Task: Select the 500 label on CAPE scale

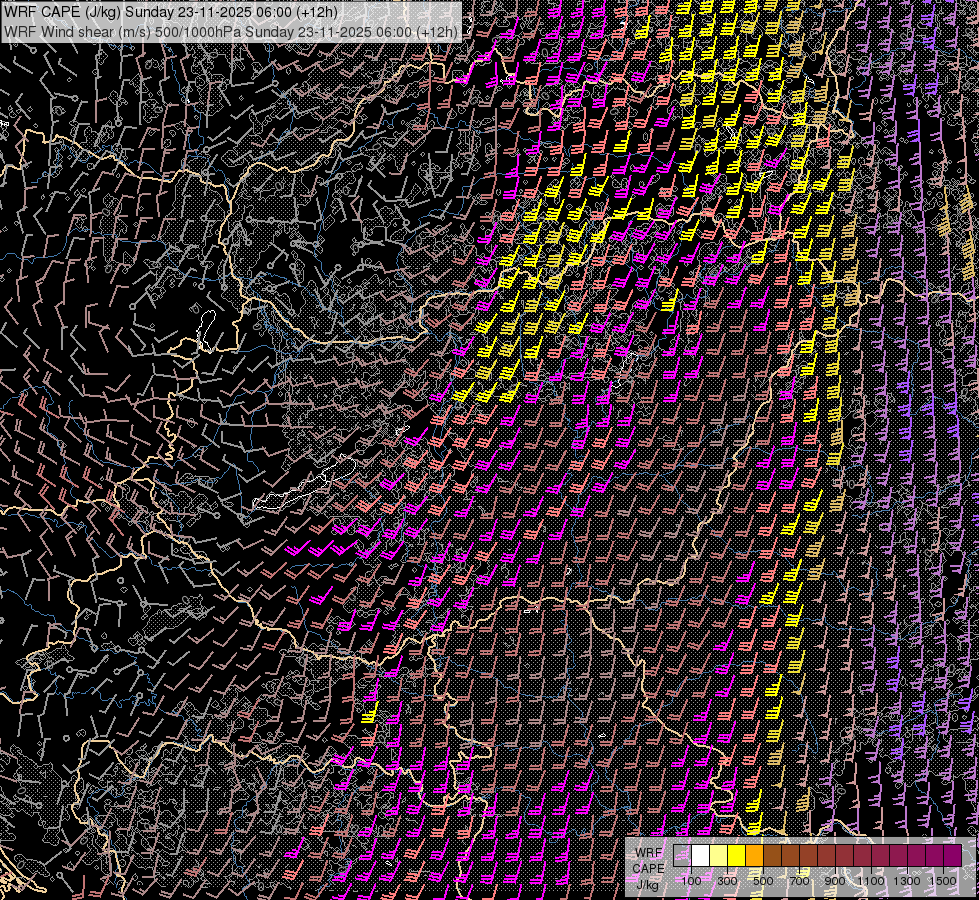Action: click(x=763, y=881)
